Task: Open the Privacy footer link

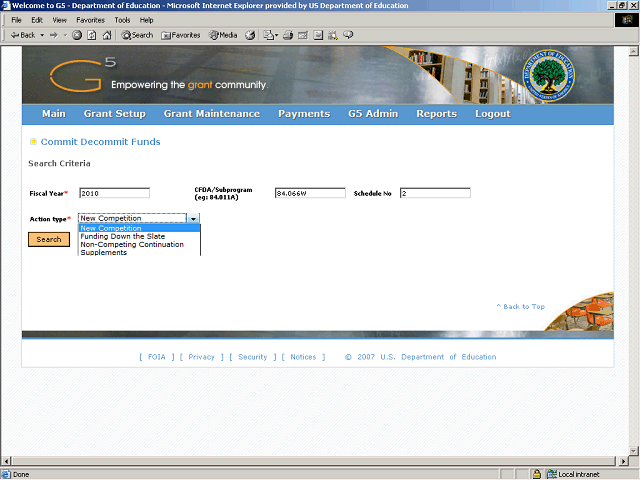Action: 201,357
